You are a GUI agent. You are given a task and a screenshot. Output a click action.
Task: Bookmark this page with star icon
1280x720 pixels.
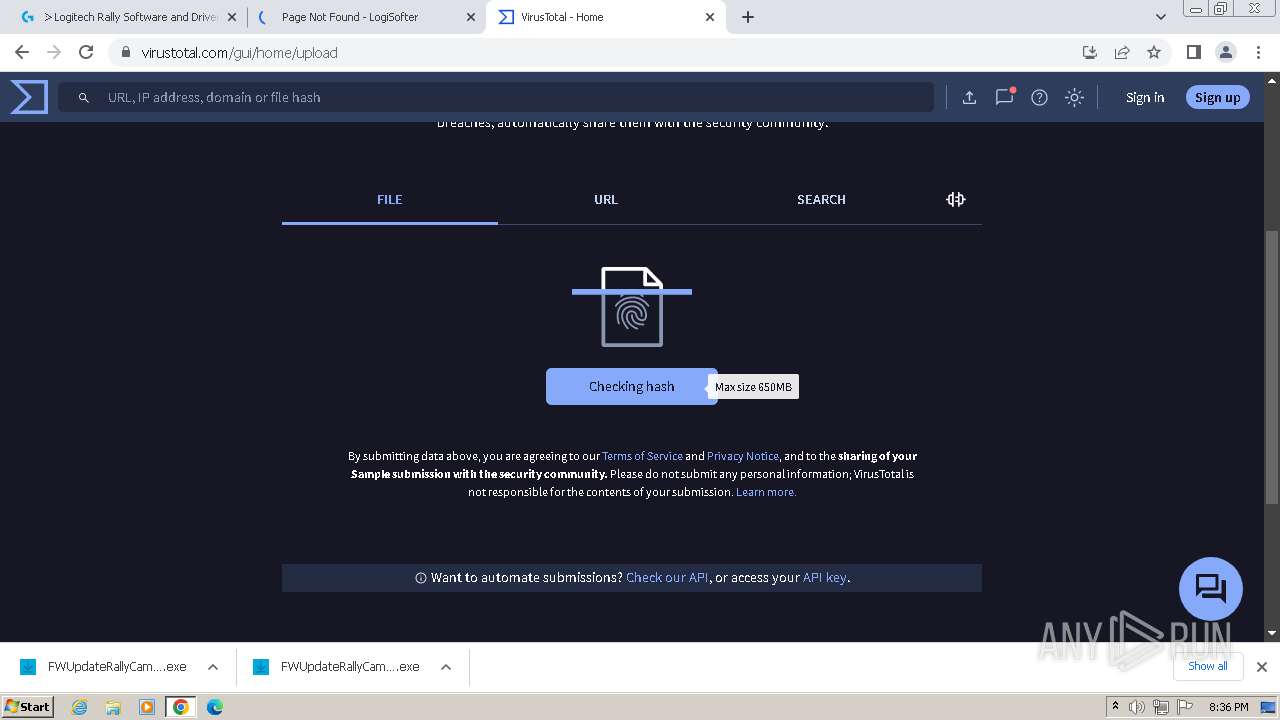[1154, 52]
